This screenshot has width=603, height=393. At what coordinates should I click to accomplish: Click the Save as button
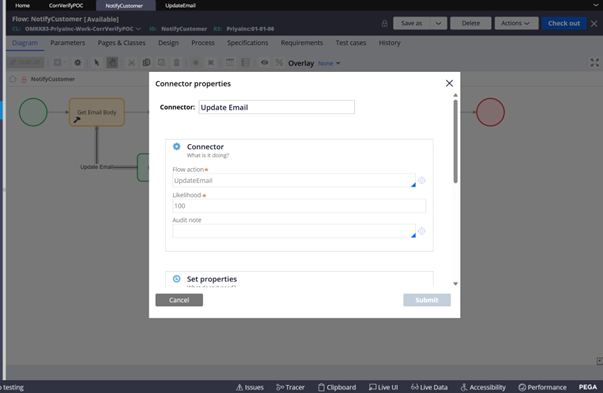pyautogui.click(x=411, y=23)
